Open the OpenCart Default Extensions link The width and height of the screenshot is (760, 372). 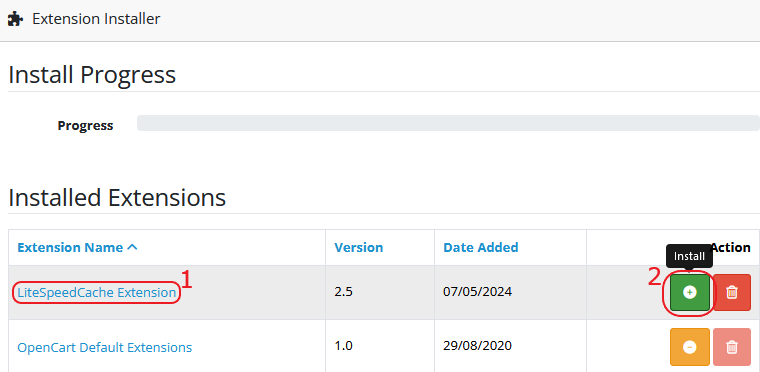pos(105,347)
